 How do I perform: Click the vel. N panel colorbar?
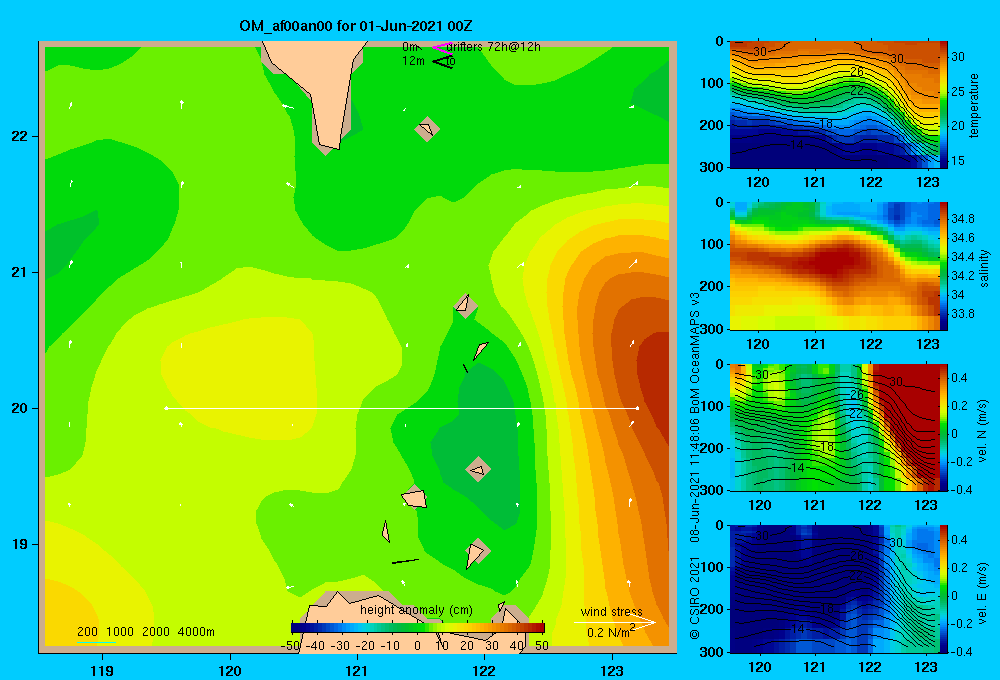[944, 427]
